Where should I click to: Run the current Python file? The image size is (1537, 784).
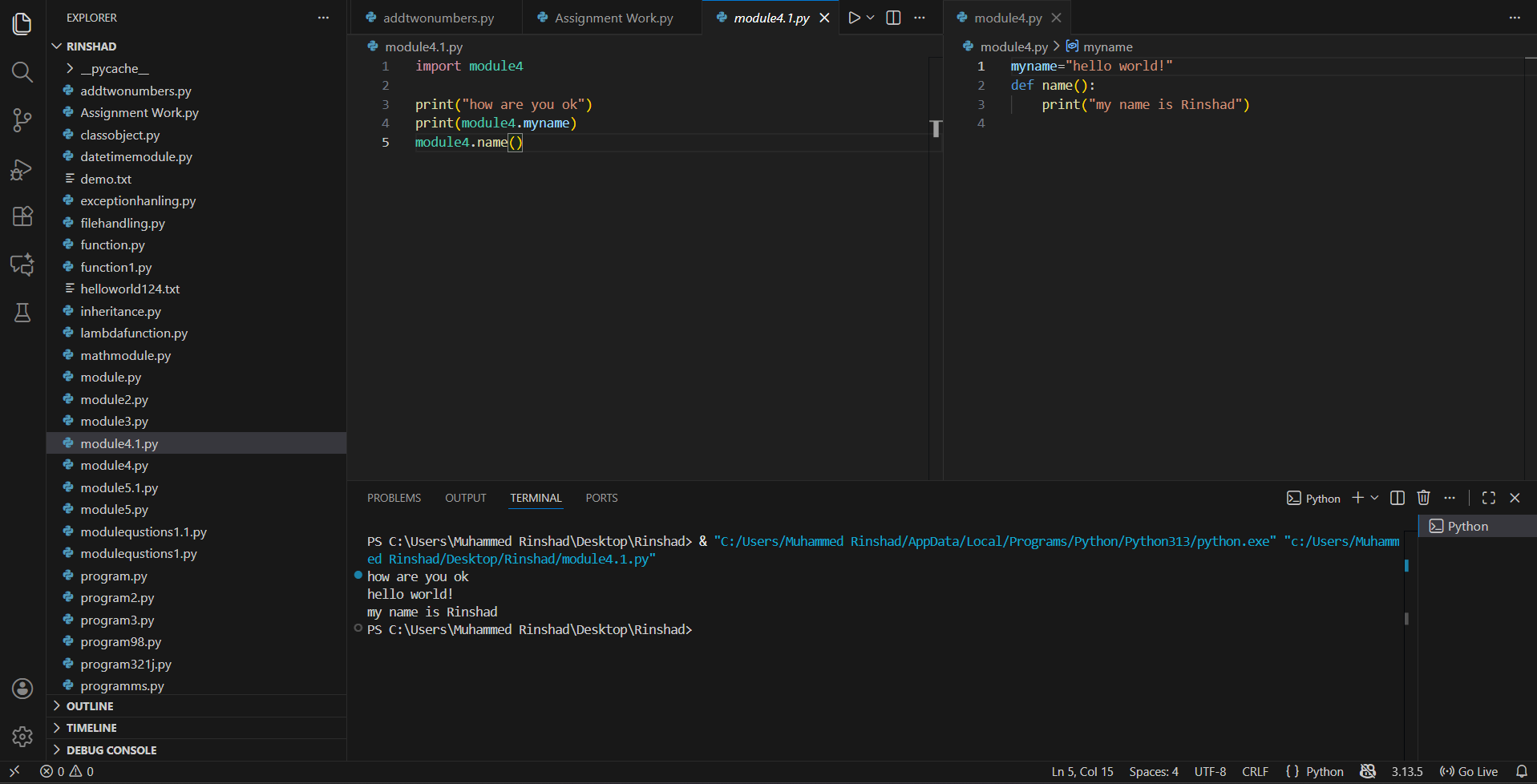coord(852,17)
